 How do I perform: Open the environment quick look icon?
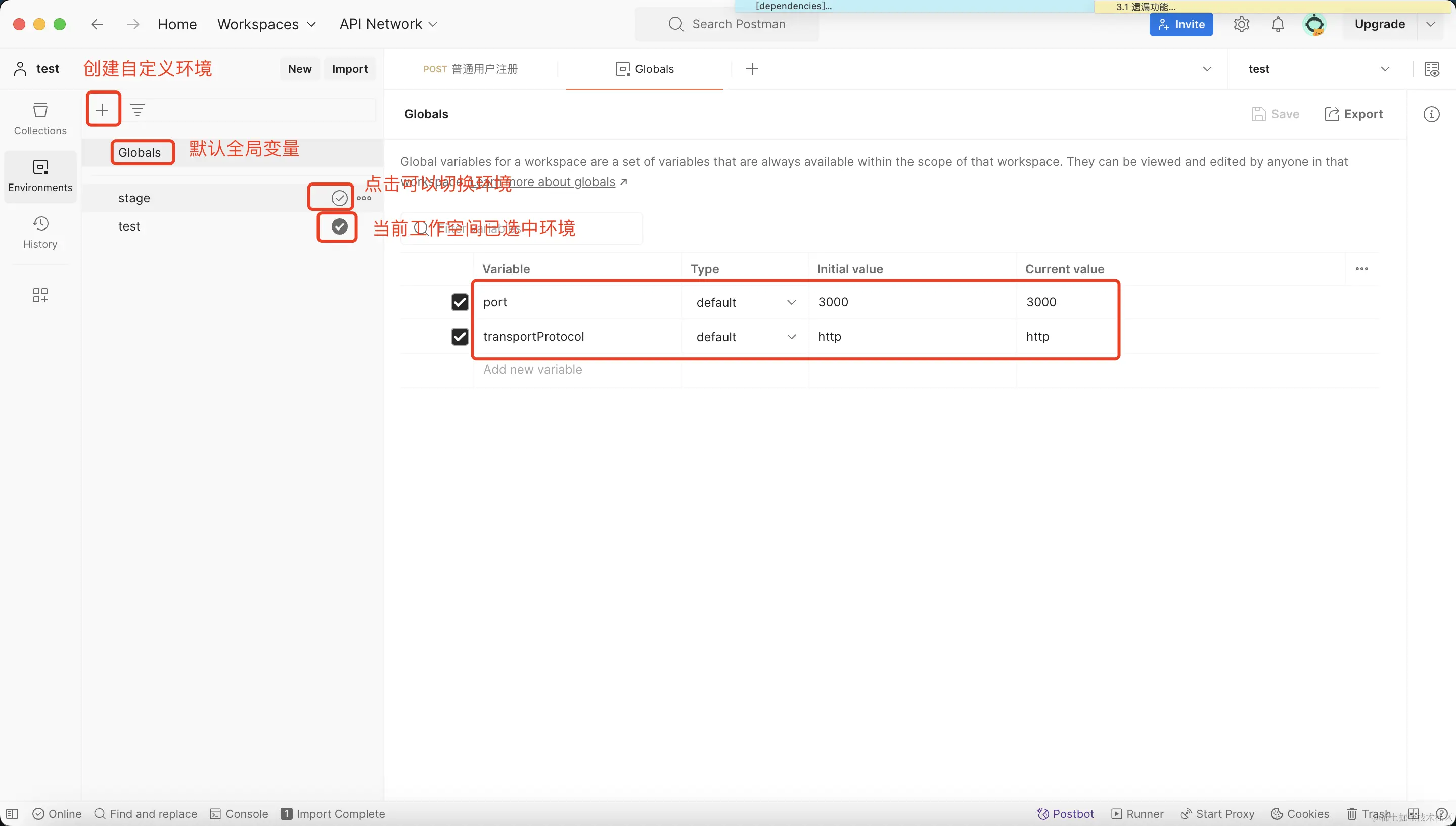click(1432, 69)
